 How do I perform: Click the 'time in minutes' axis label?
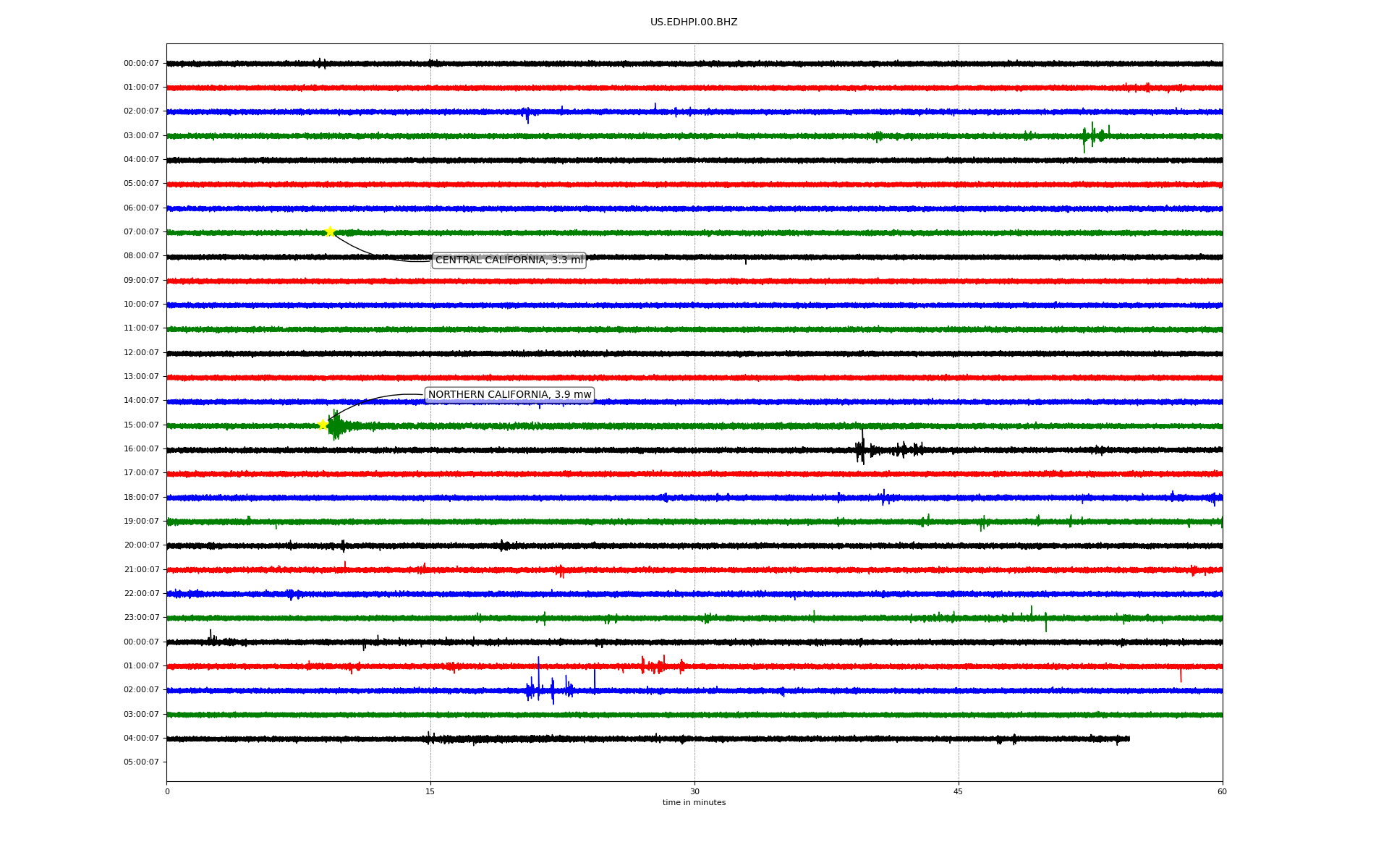coord(693,803)
